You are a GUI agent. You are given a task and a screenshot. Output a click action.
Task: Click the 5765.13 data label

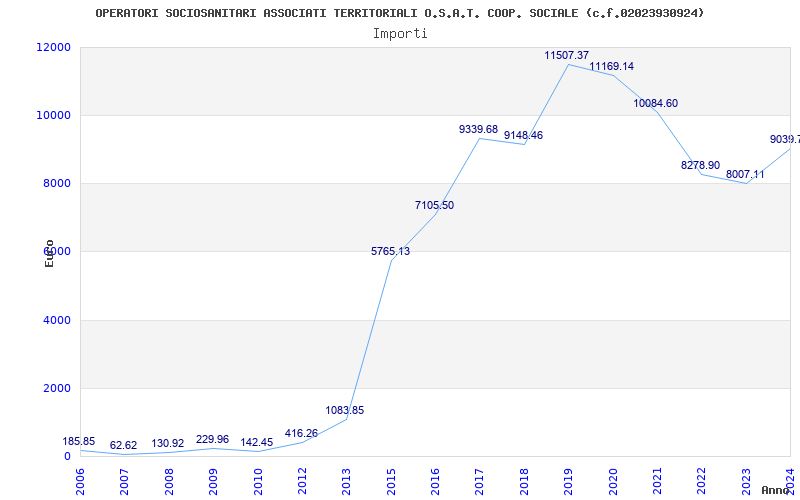tap(390, 251)
